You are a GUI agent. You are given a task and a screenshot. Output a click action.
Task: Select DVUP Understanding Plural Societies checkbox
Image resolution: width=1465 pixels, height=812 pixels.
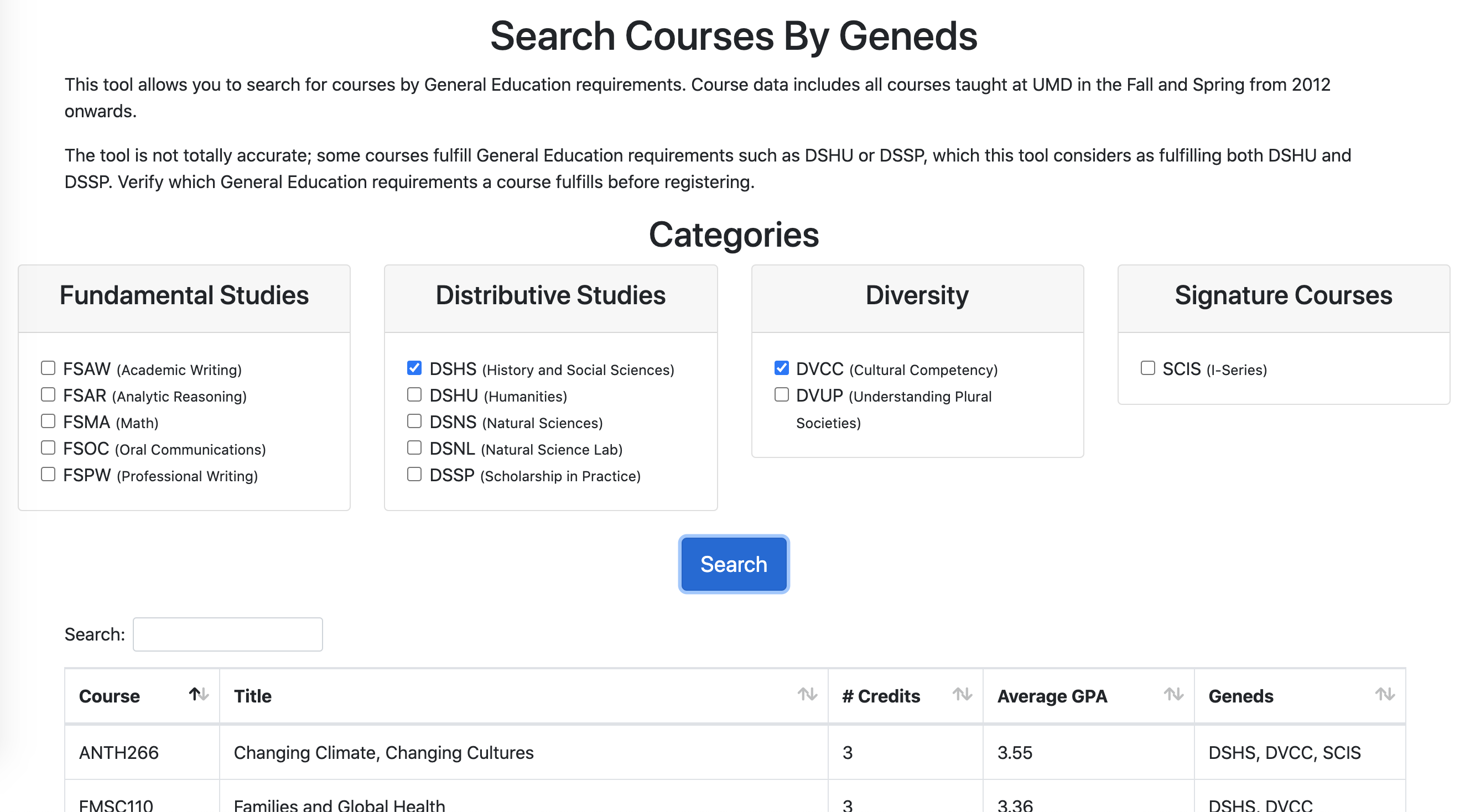tap(781, 395)
